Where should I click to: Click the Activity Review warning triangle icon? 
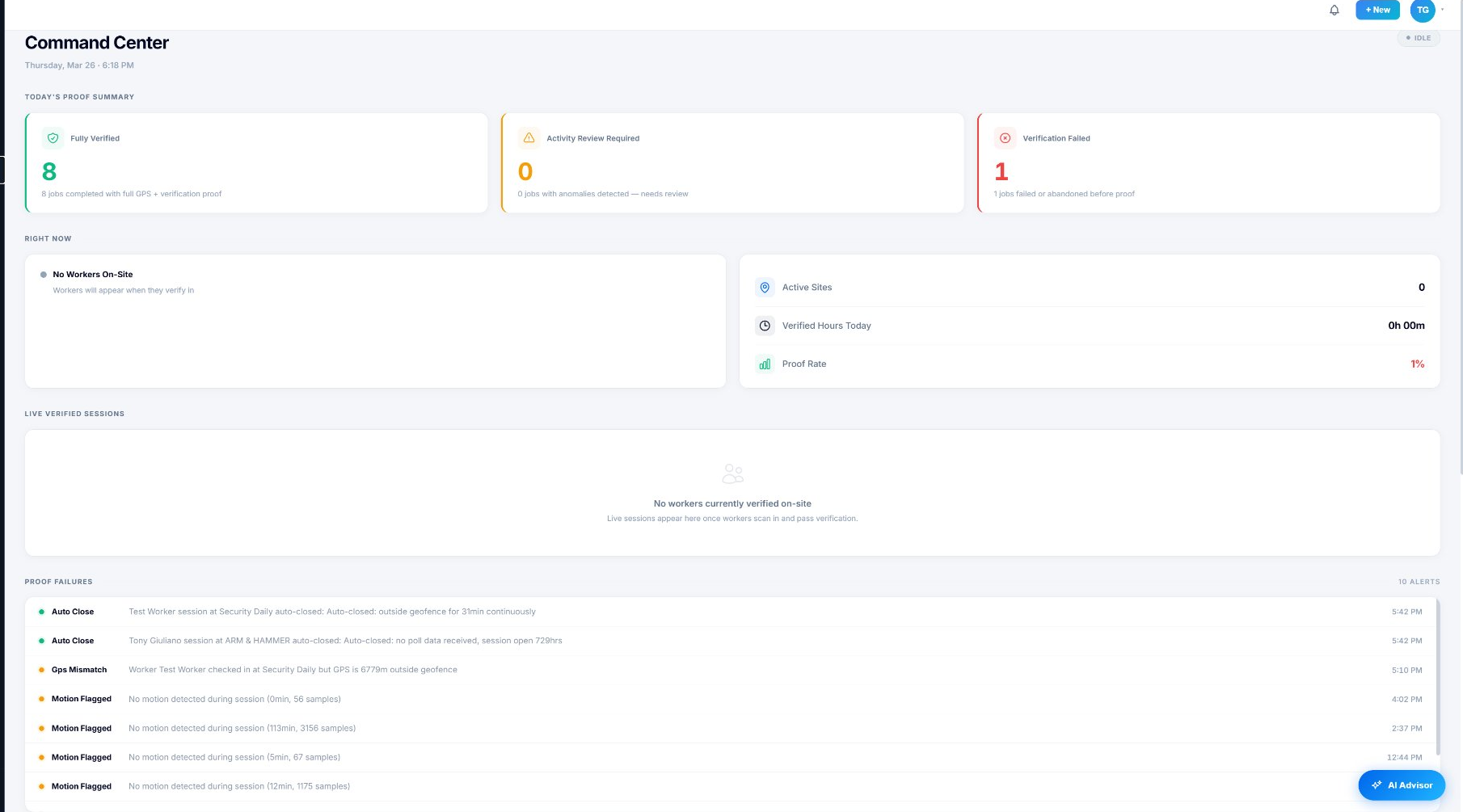click(529, 138)
